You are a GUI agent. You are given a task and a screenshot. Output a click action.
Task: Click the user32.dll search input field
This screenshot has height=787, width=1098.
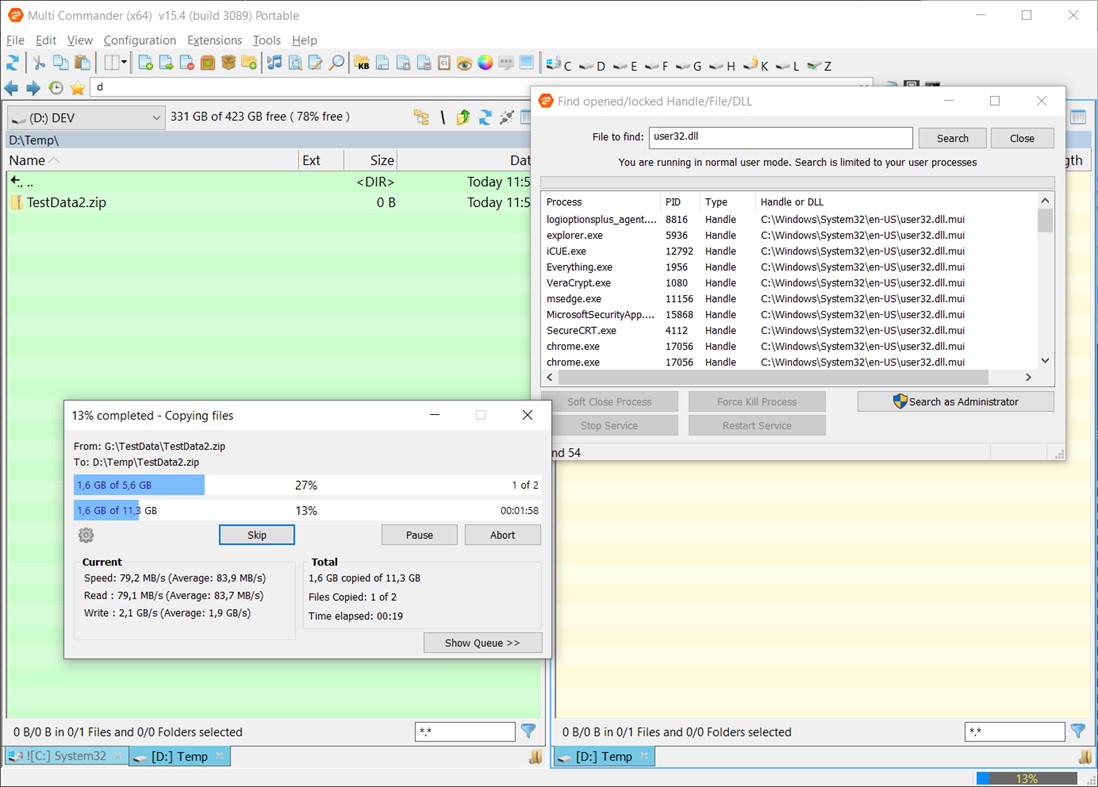pyautogui.click(x=780, y=137)
